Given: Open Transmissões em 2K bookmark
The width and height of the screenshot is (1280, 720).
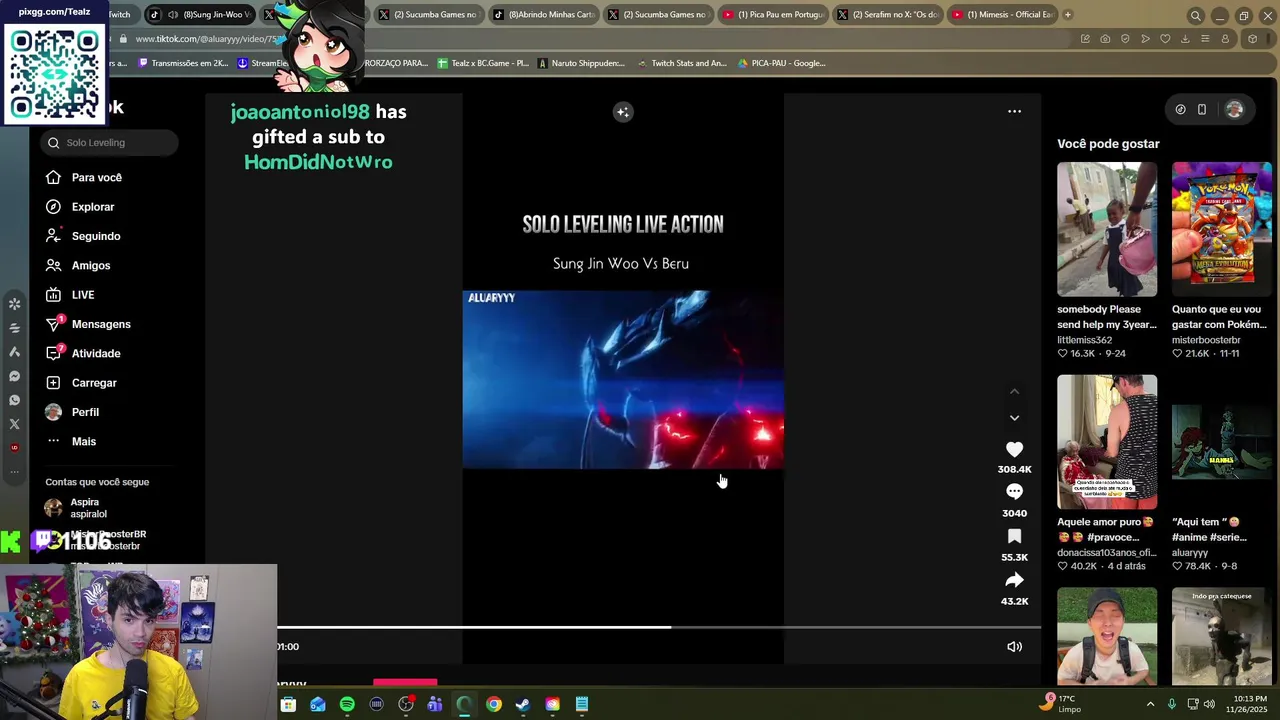Looking at the screenshot, I should coord(183,63).
